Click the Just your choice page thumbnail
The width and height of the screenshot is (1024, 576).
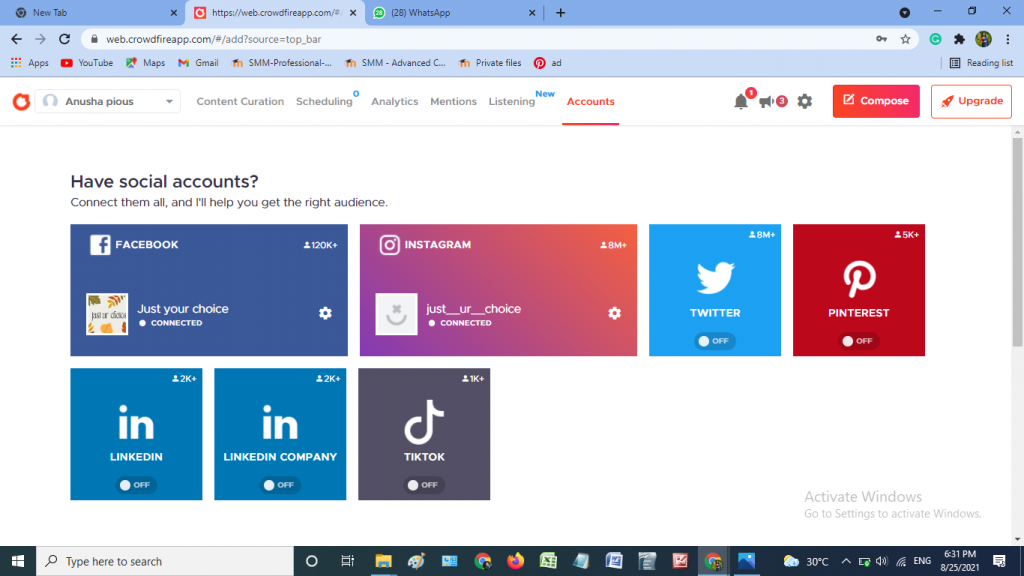(x=107, y=314)
